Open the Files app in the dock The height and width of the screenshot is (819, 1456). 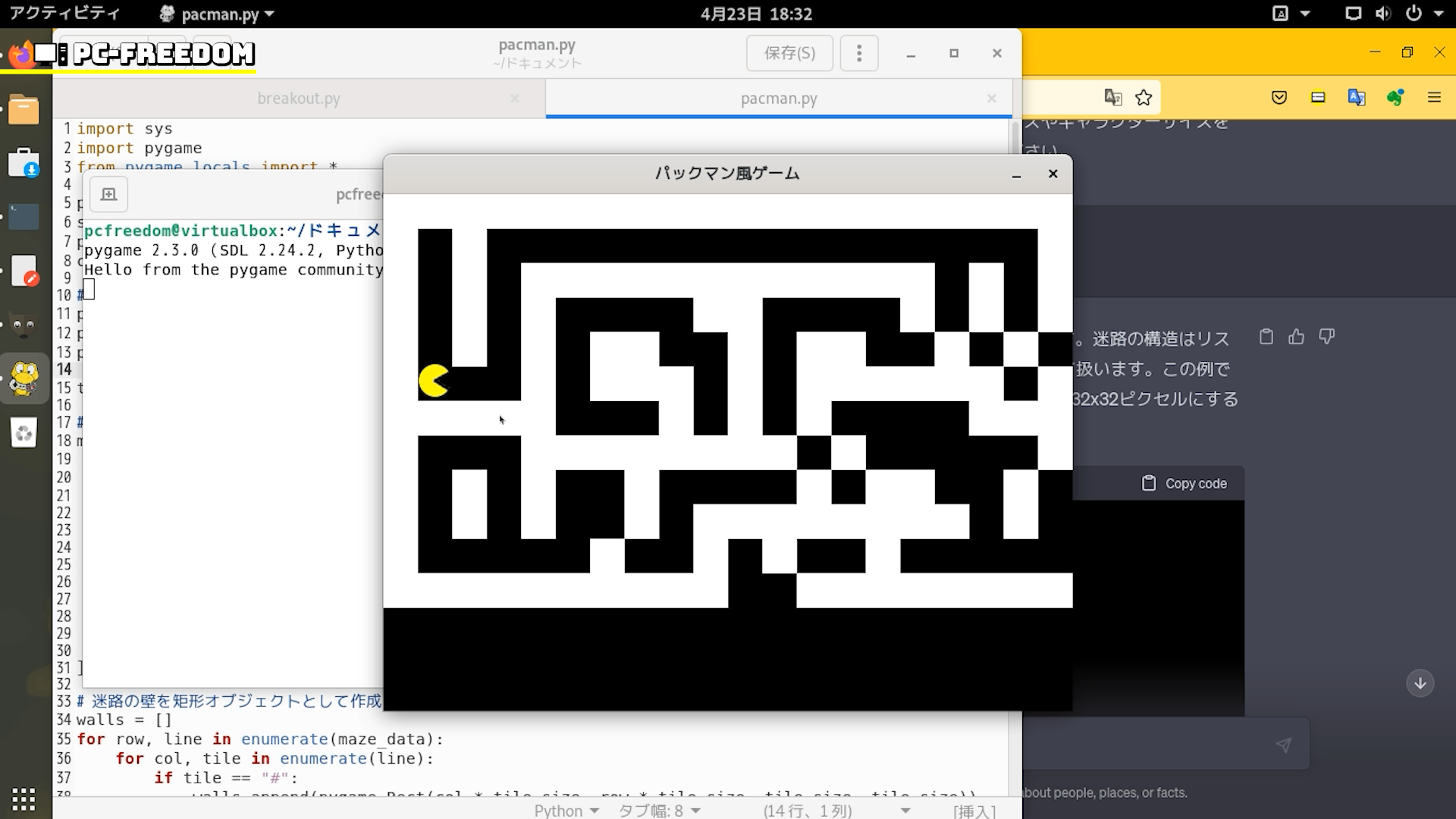click(24, 110)
